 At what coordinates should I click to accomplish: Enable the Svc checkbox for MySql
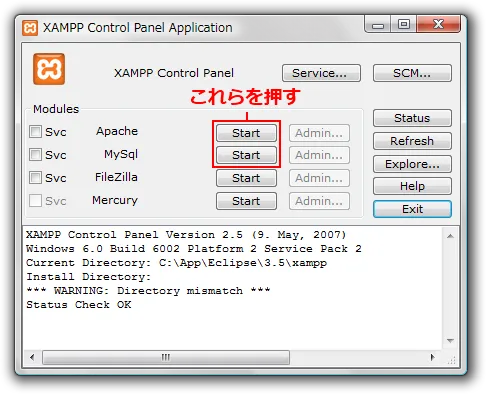[35, 155]
